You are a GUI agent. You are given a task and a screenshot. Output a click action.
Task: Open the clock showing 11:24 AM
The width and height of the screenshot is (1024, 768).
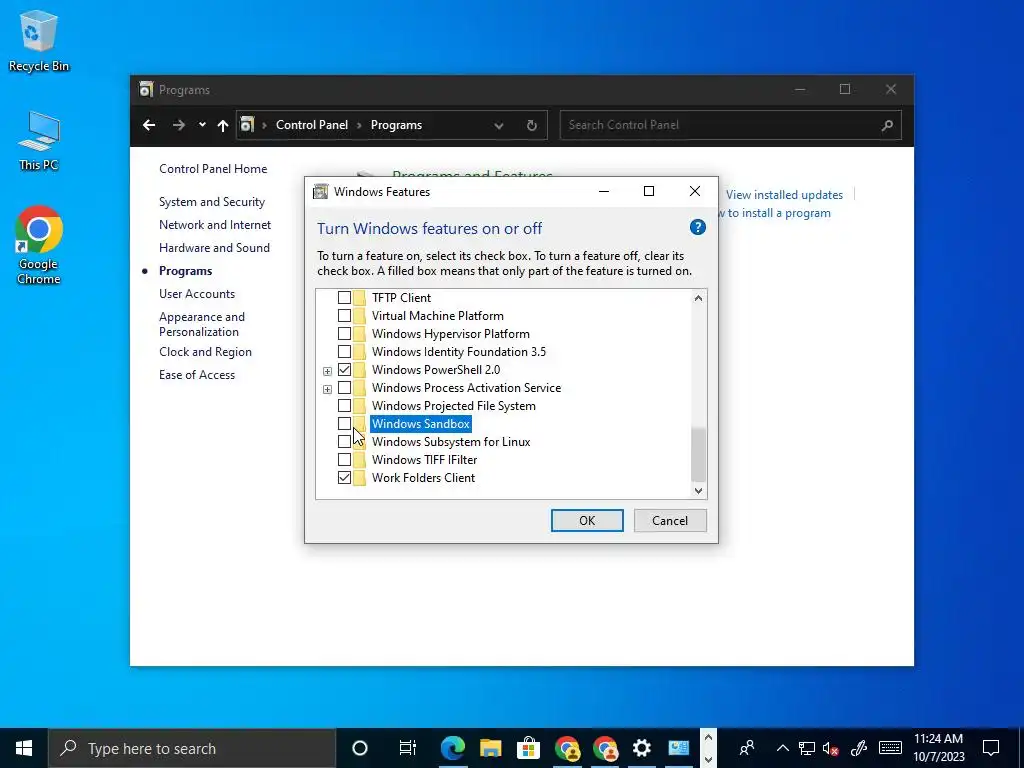pos(938,748)
